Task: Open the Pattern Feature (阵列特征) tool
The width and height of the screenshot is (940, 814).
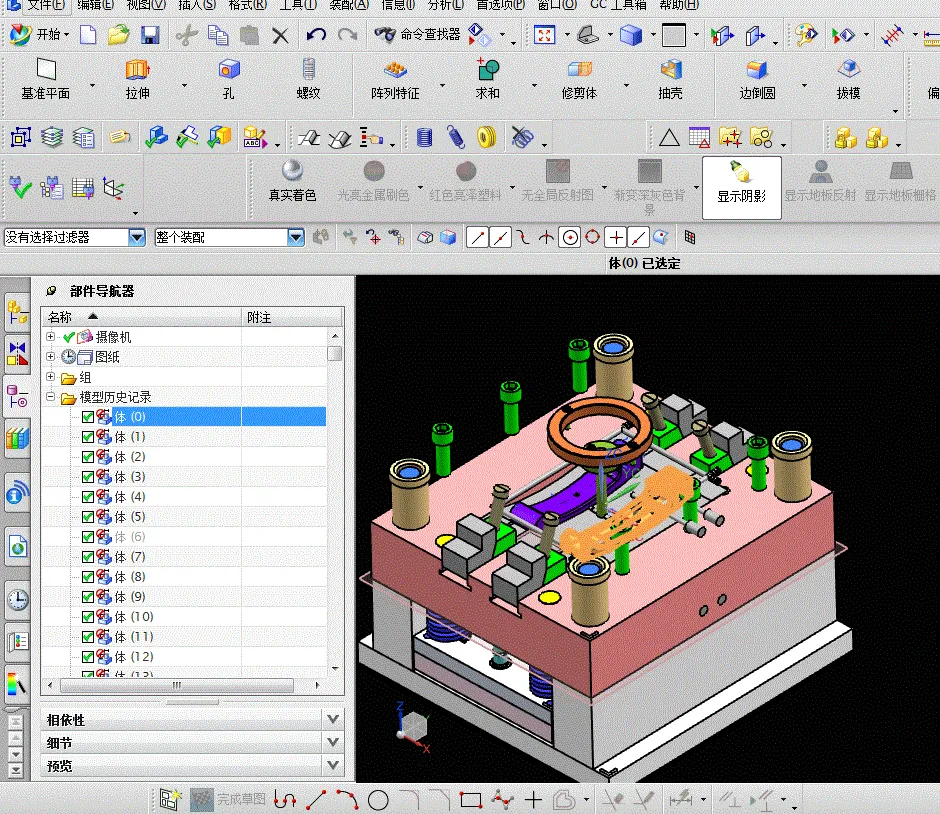Action: pyautogui.click(x=395, y=79)
